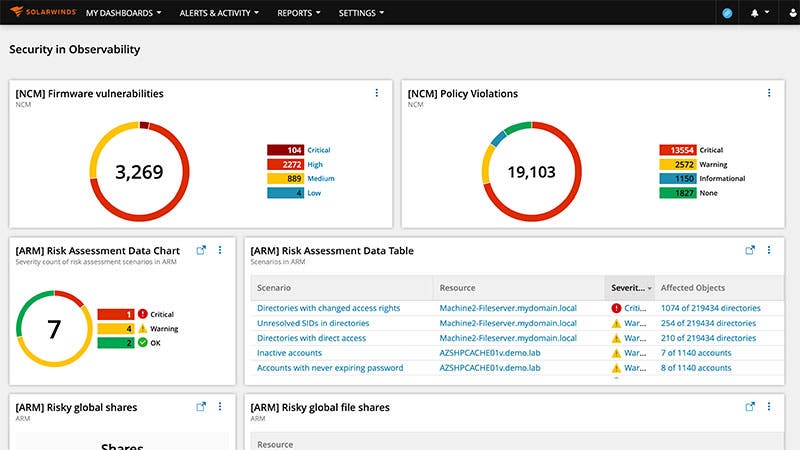This screenshot has width=800, height=450.
Task: Open 8 of 1140 accounts link
Action: click(x=696, y=368)
